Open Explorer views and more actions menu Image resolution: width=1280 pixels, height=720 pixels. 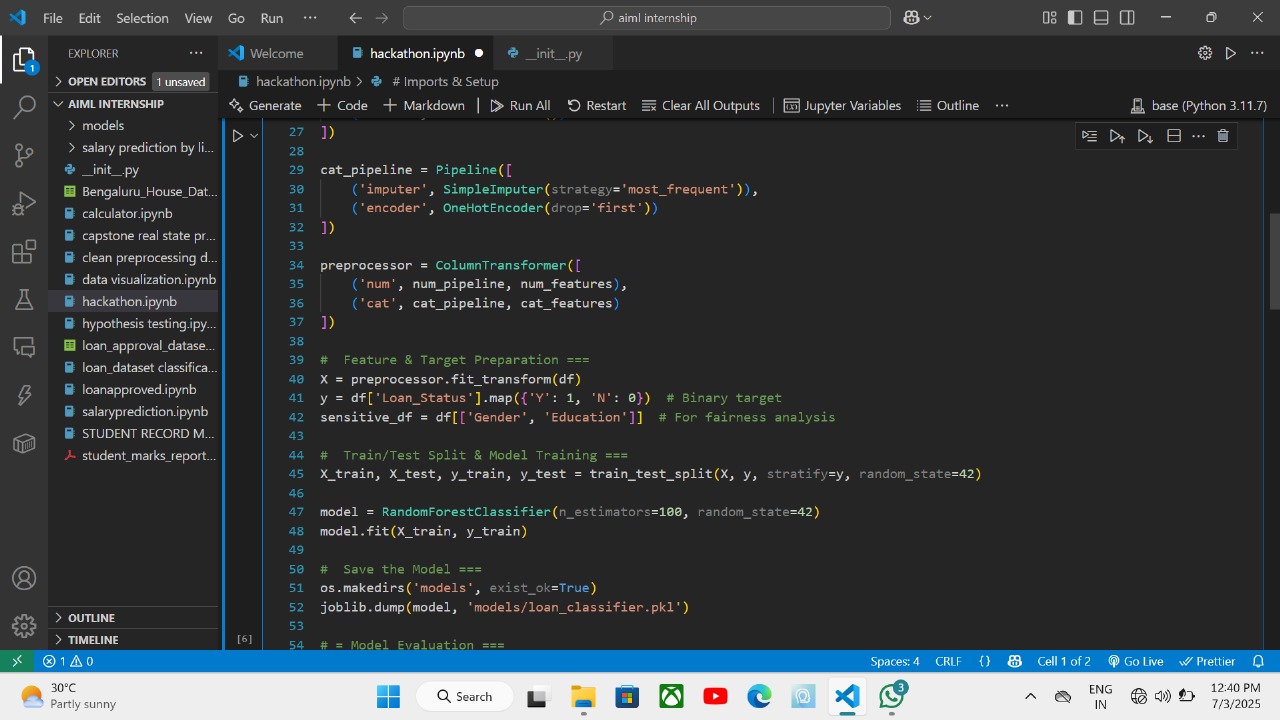pyautogui.click(x=196, y=53)
